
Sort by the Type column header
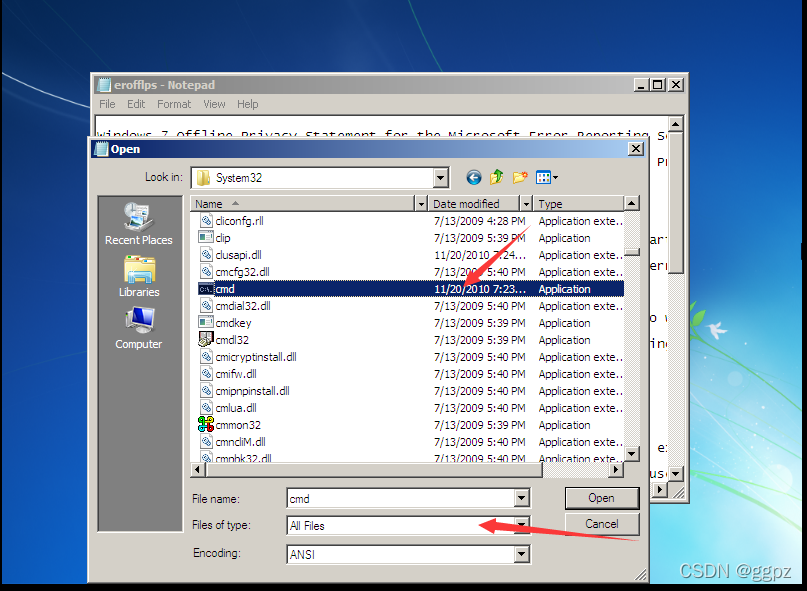pyautogui.click(x=578, y=204)
